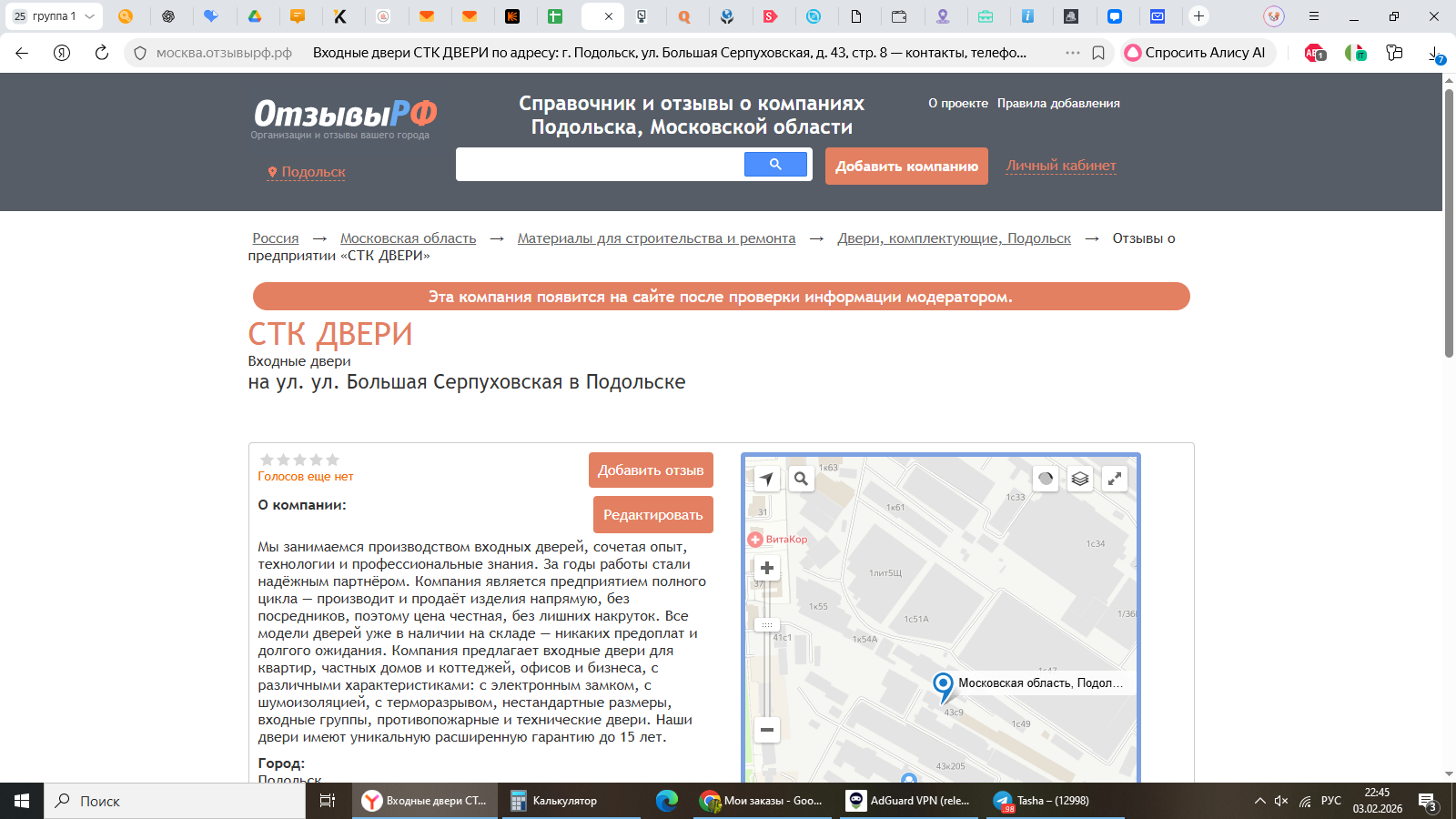Focus the site search field
This screenshot has width=1456, height=819.
pyautogui.click(x=601, y=165)
